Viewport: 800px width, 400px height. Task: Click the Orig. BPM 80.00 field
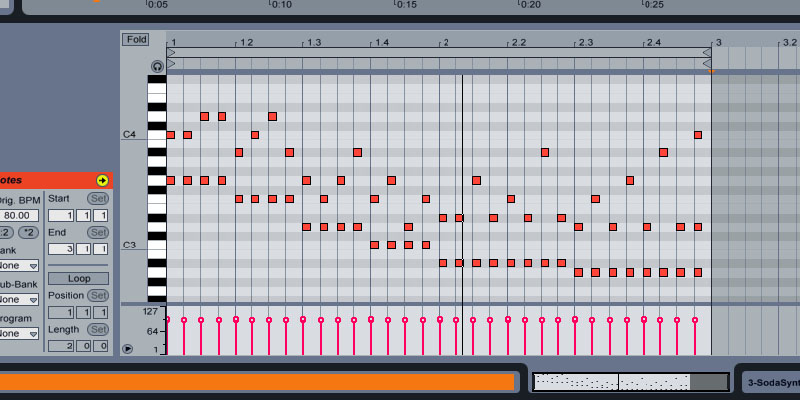click(20, 215)
